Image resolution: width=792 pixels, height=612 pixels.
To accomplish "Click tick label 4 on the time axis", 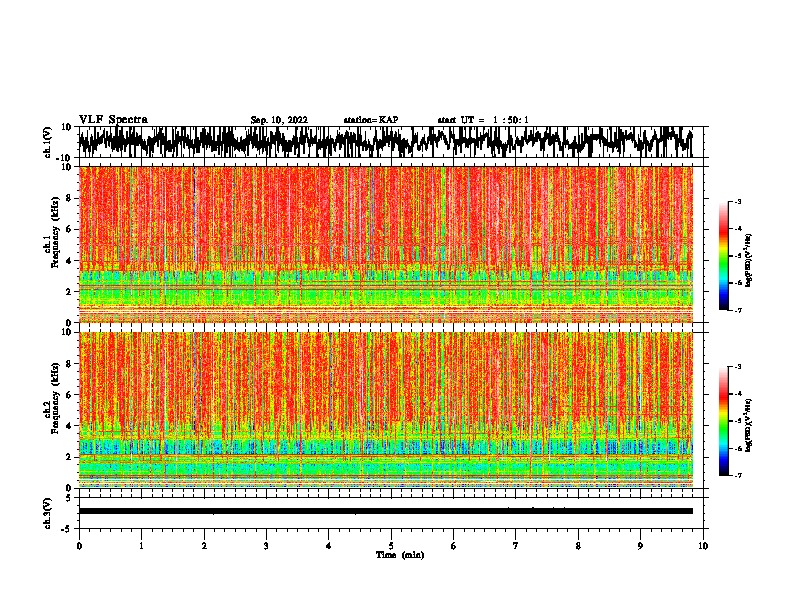I will 329,546.
